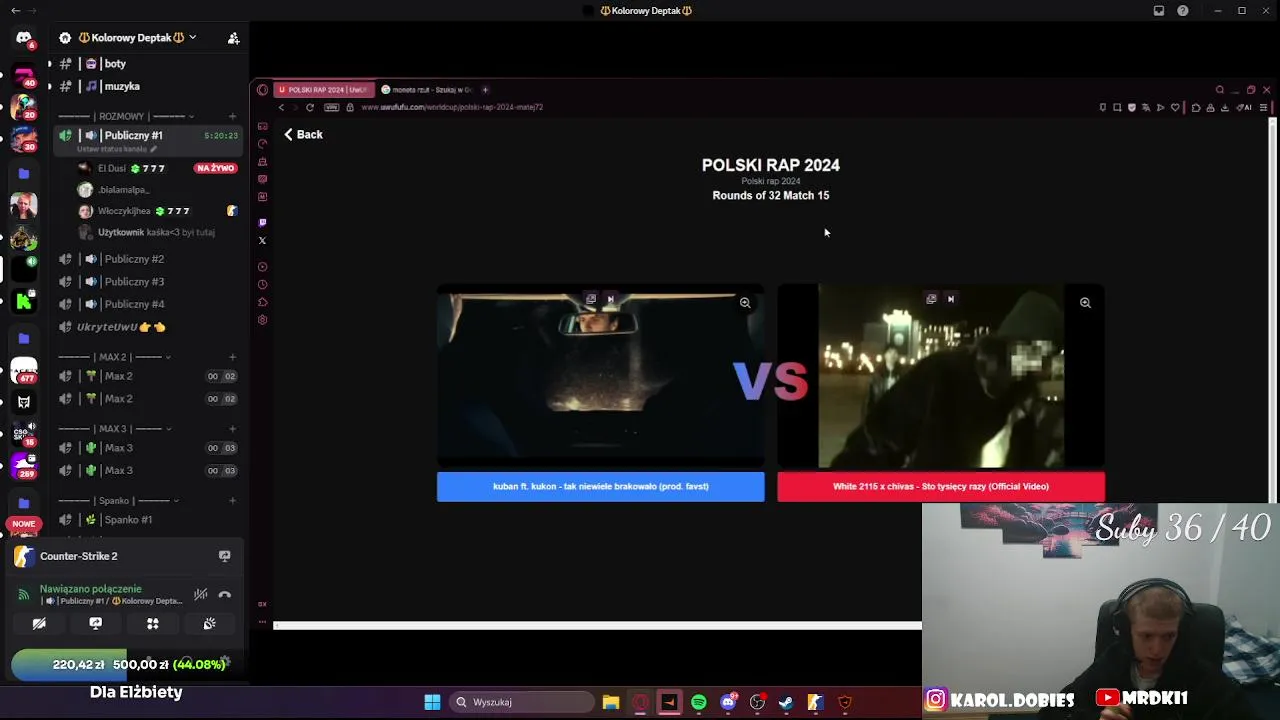Collapse the ROZMOWY category

(127, 117)
